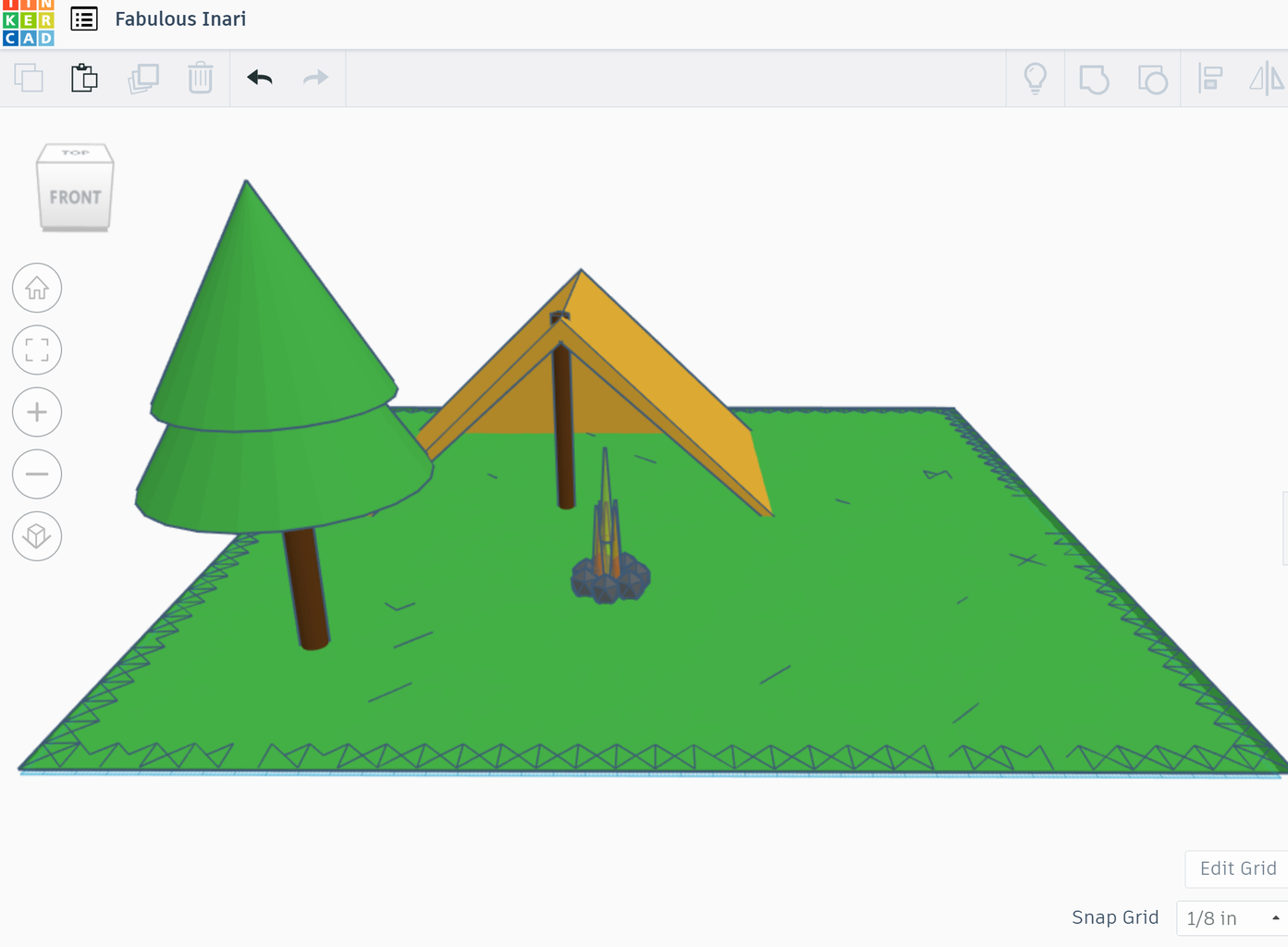
Task: Click the Fabulous Inari title
Action: point(180,18)
